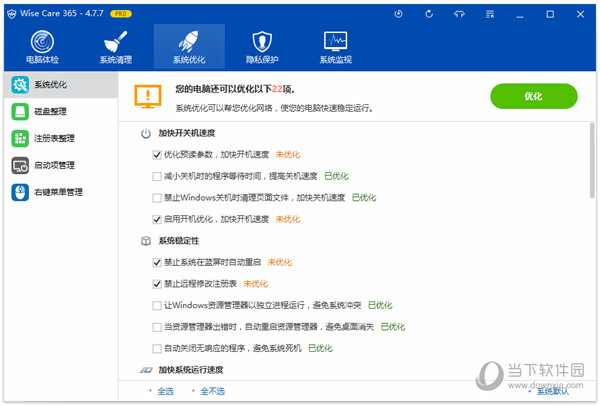600x405 pixels.
Task: Click the orange warning monitor icon
Action: [x=148, y=96]
